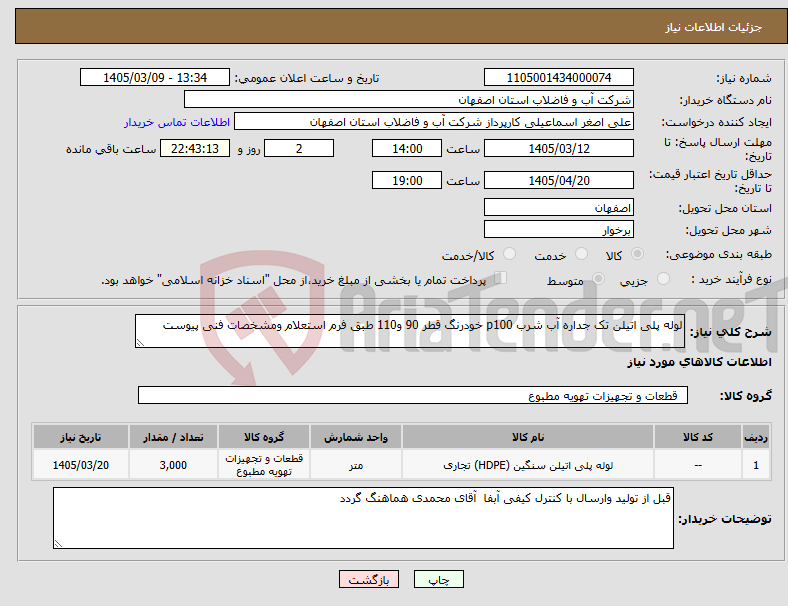The width and height of the screenshot is (788, 606).
Task: Click the نام کالا column header
Action: coord(528,437)
